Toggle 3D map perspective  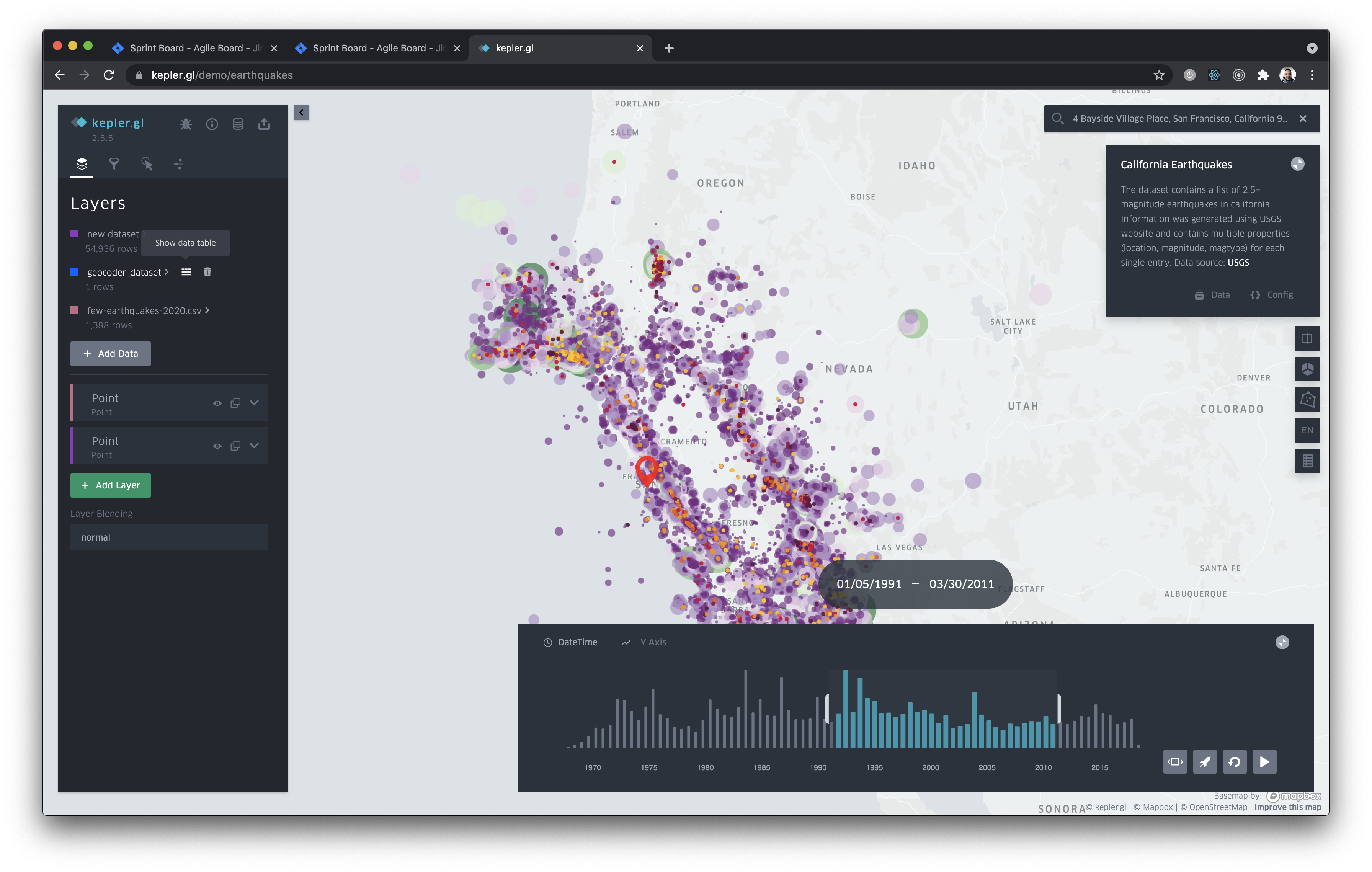point(1307,369)
